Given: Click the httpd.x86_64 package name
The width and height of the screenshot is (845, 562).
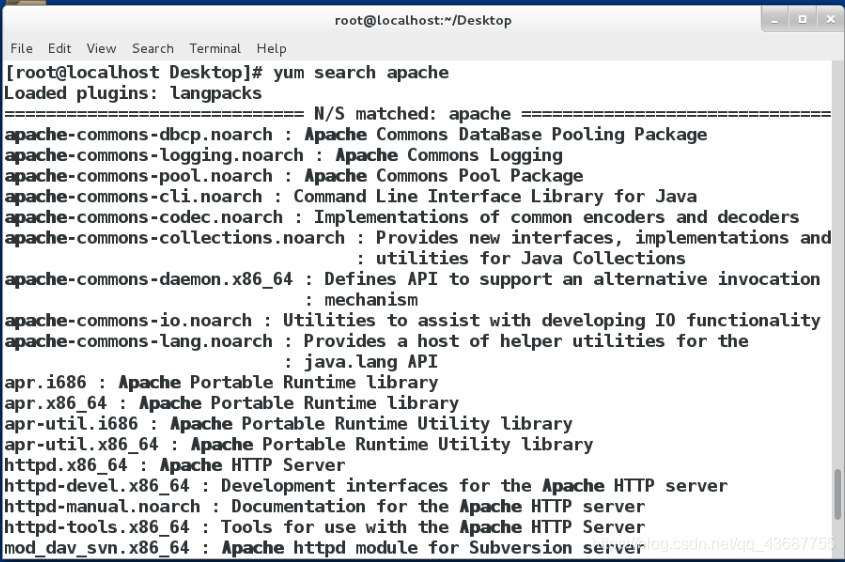Looking at the screenshot, I should pos(66,465).
